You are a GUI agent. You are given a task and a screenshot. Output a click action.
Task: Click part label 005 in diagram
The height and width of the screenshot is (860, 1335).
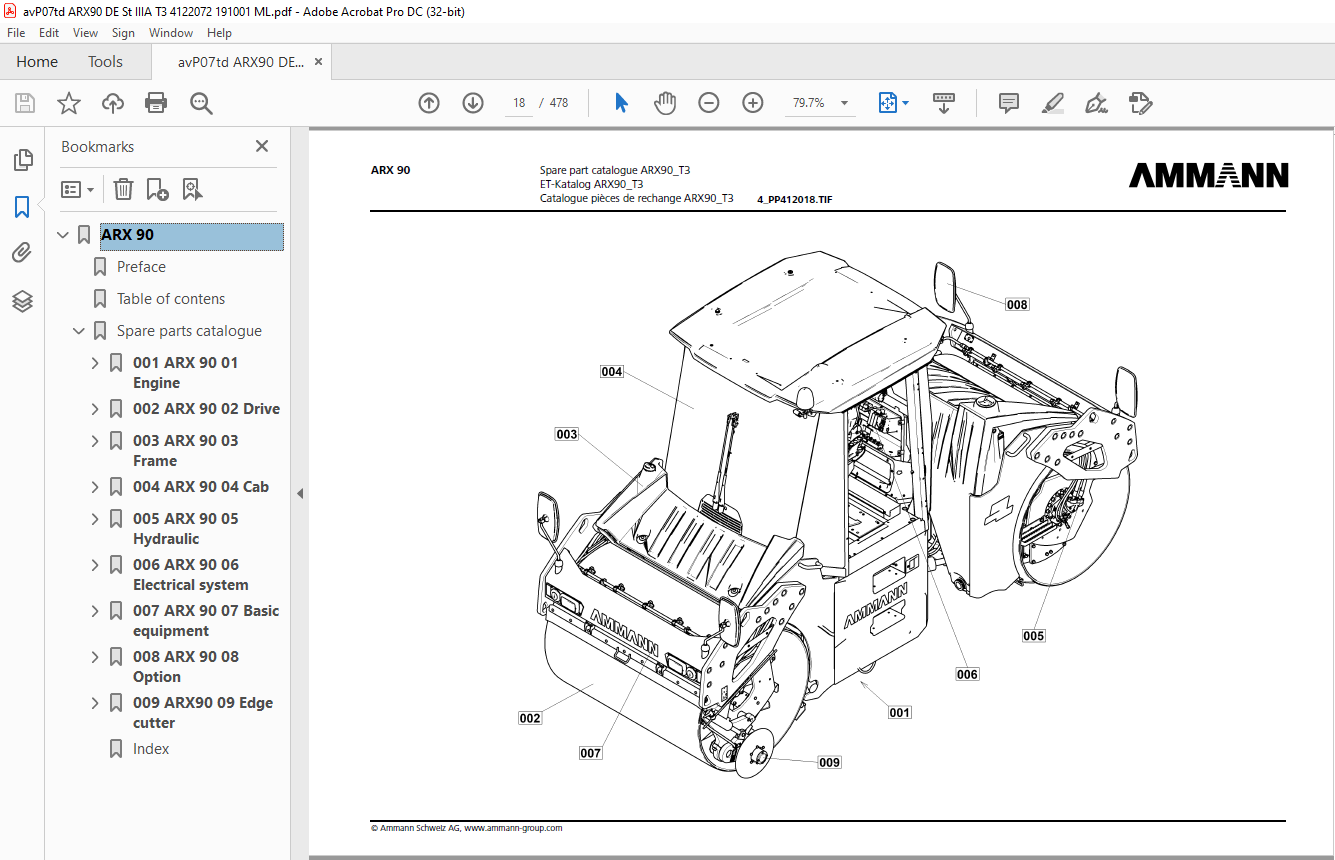pyautogui.click(x=1033, y=636)
